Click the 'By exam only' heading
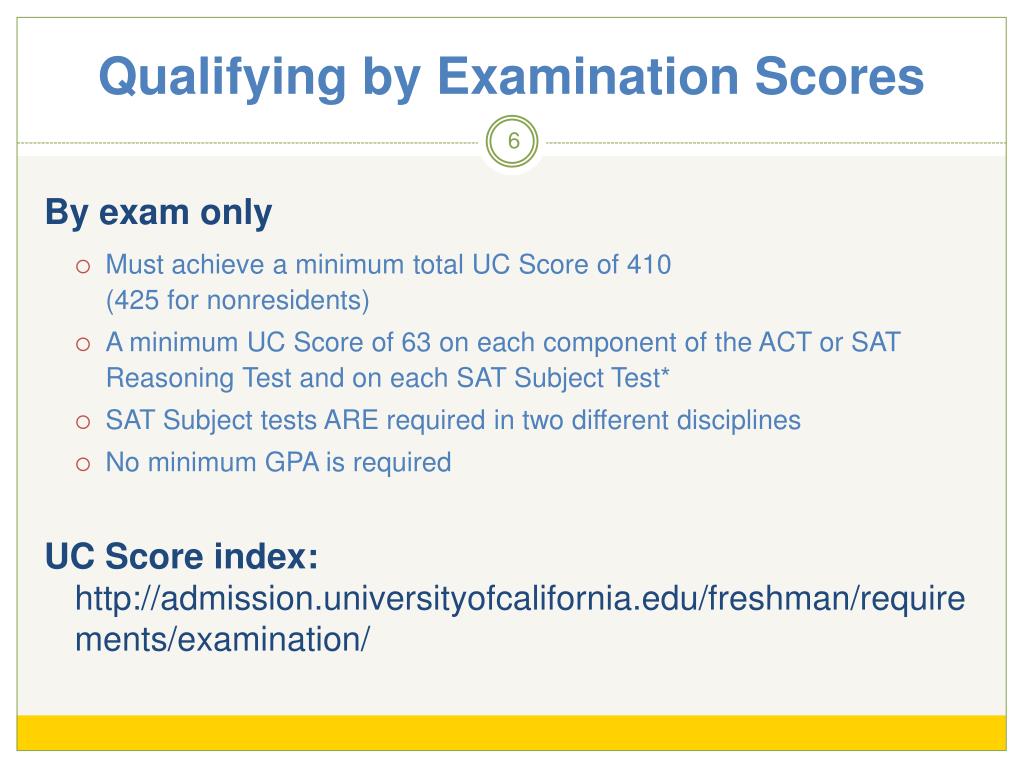The width and height of the screenshot is (1024, 768). click(x=158, y=213)
